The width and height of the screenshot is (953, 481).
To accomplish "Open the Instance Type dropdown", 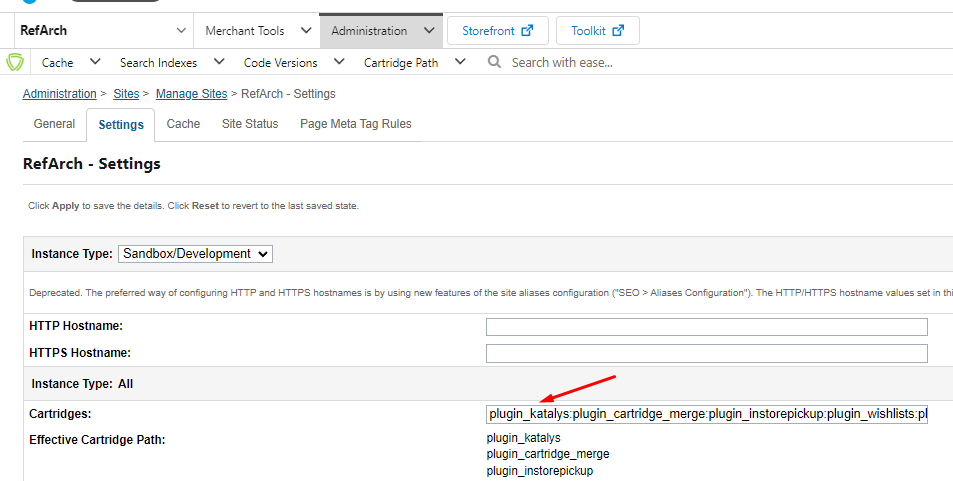I will coord(195,254).
